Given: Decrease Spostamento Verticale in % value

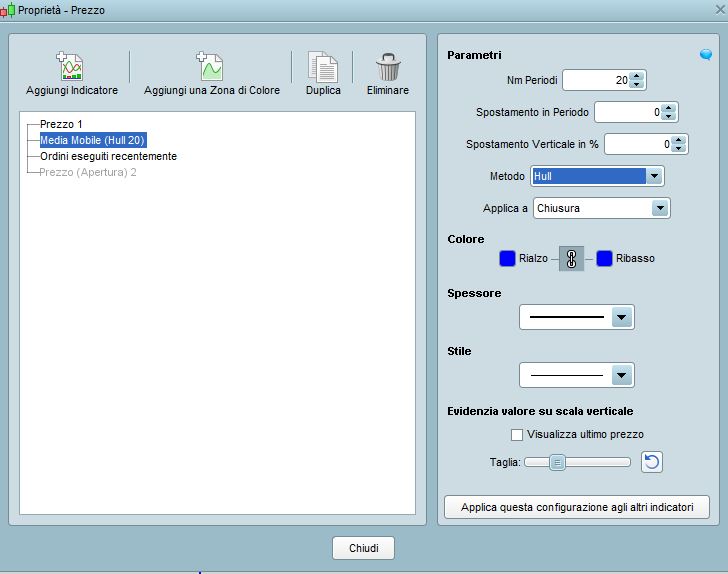Looking at the screenshot, I should pos(678,148).
